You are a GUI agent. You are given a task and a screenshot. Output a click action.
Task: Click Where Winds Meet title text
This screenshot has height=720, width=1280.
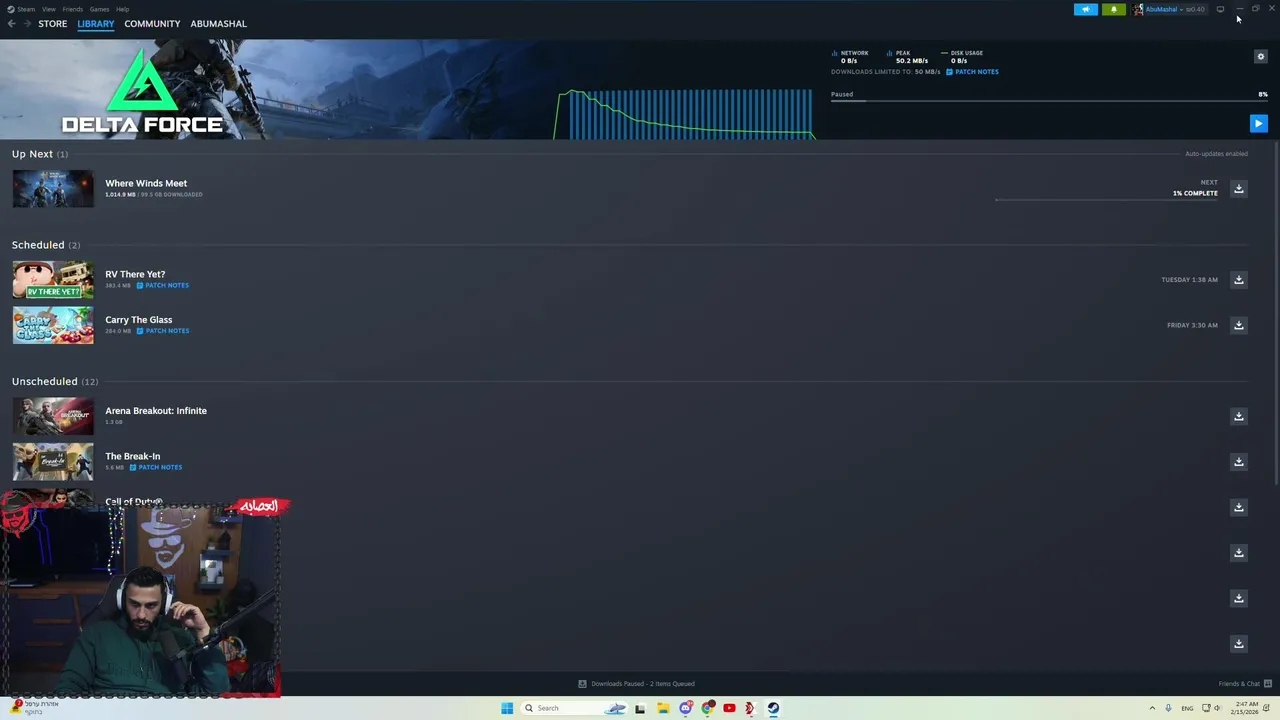[x=146, y=183]
